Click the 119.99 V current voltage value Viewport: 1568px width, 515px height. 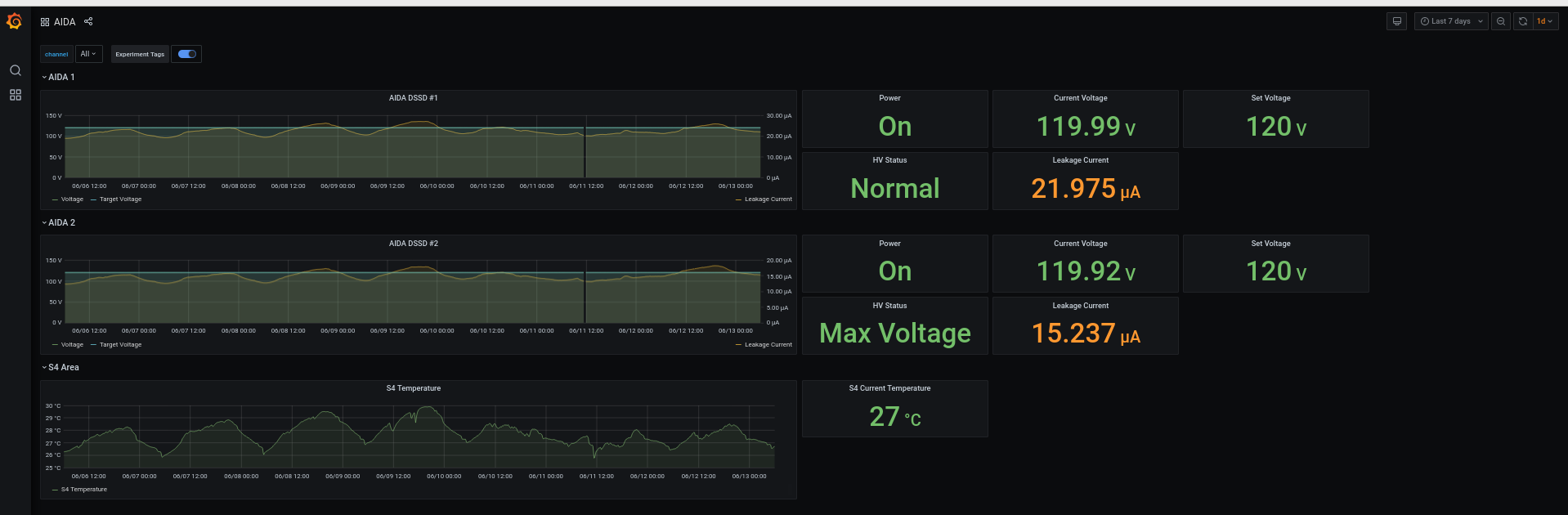point(1086,127)
